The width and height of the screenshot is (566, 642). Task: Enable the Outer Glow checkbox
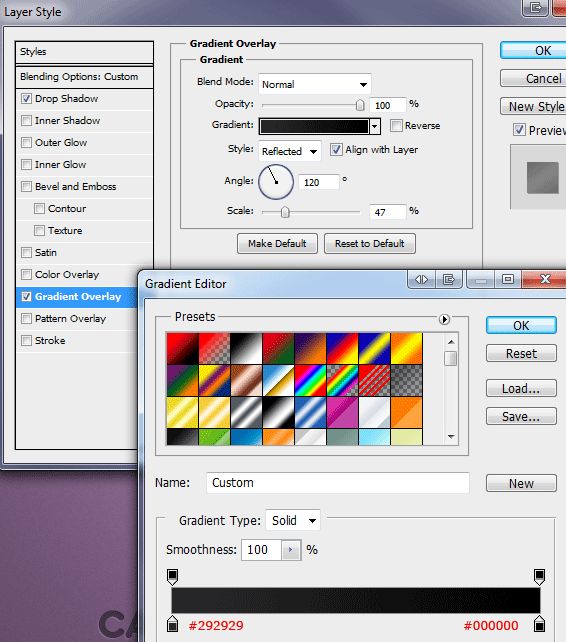coord(26,142)
